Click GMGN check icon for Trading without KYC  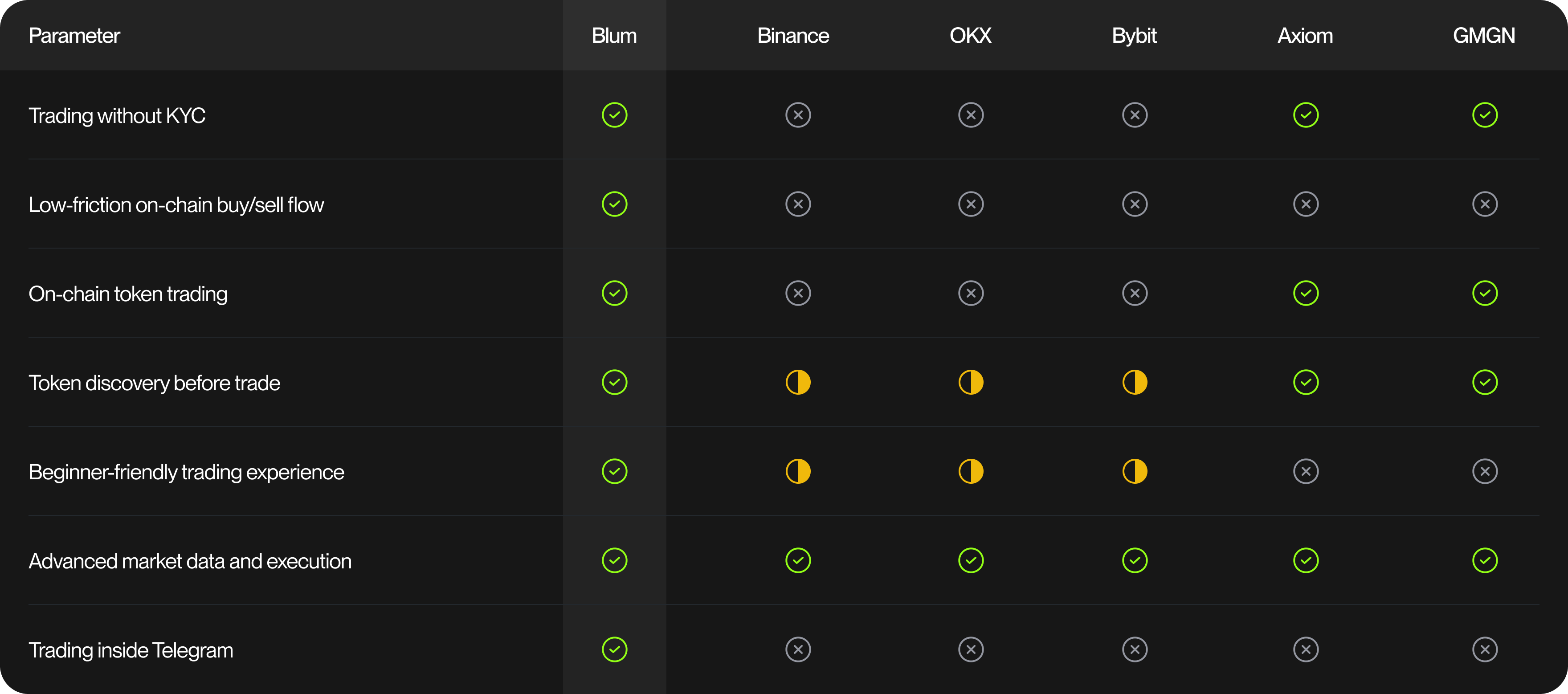click(1485, 115)
